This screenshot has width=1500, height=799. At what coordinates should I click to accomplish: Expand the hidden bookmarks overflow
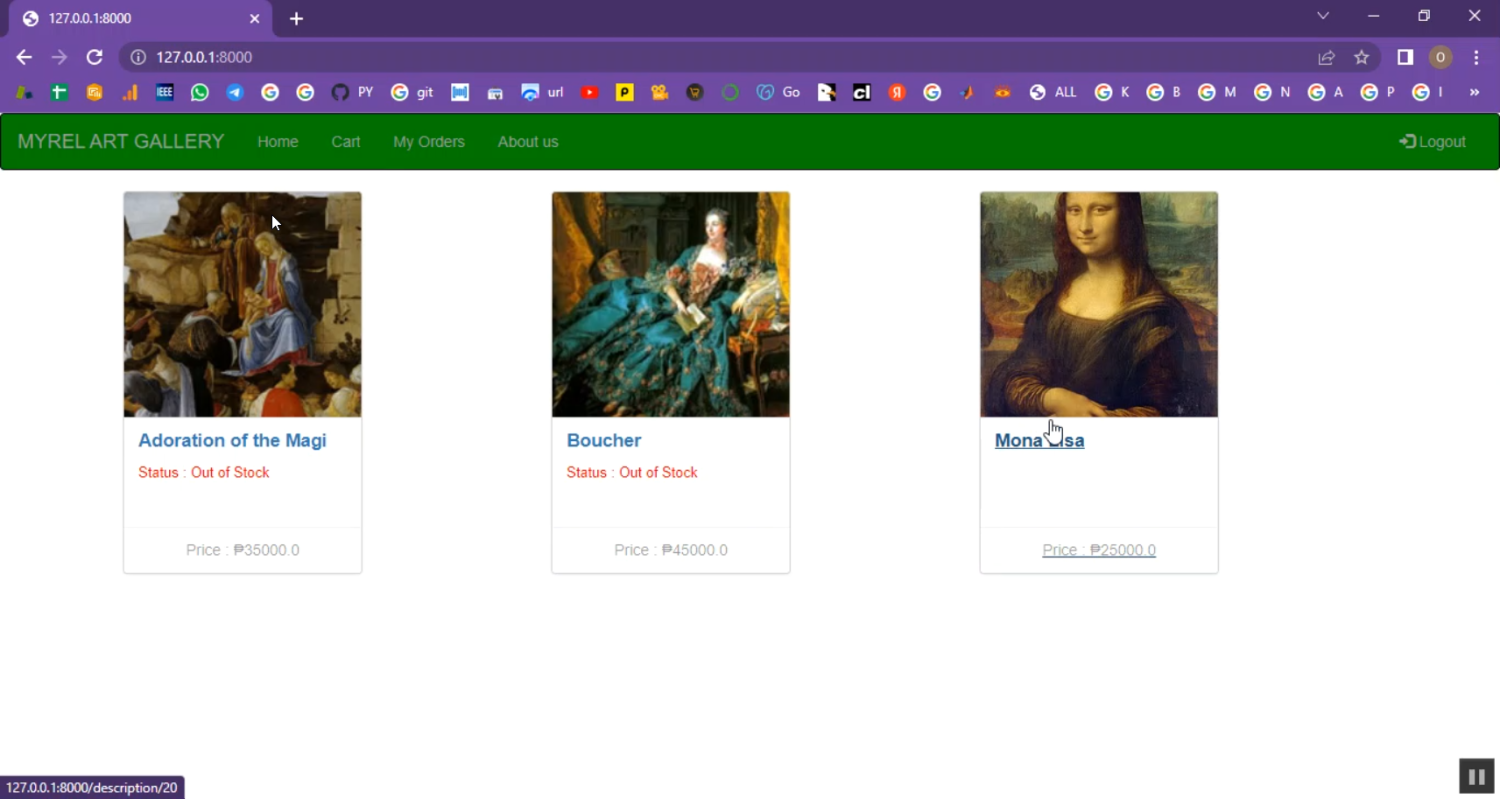pos(1474,92)
